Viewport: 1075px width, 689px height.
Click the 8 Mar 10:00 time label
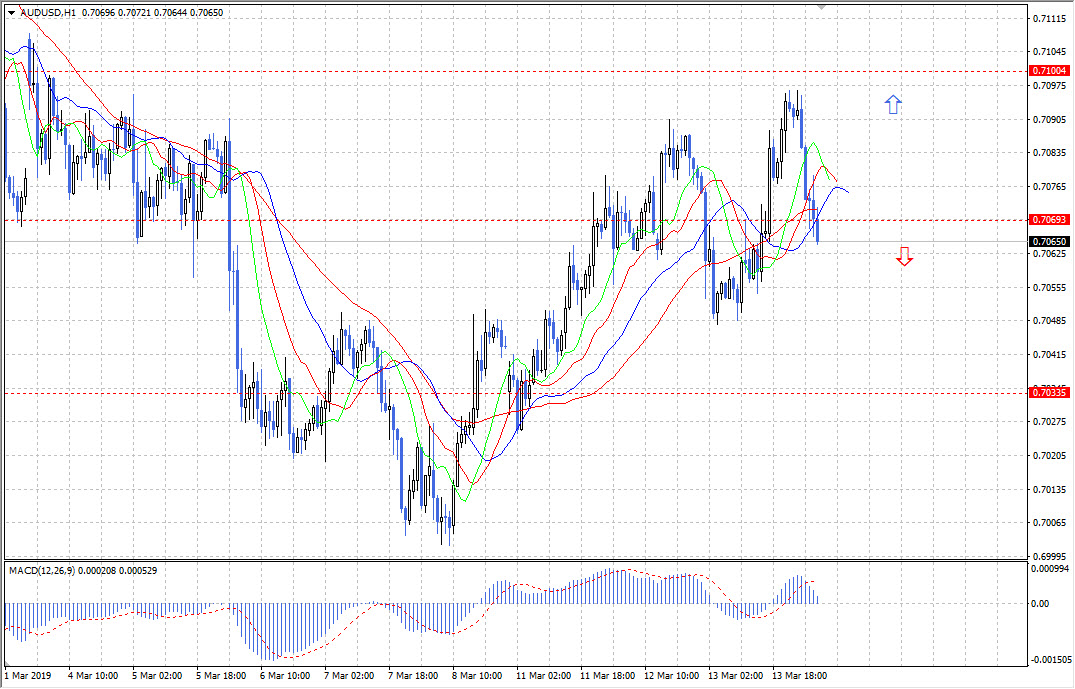click(x=477, y=676)
